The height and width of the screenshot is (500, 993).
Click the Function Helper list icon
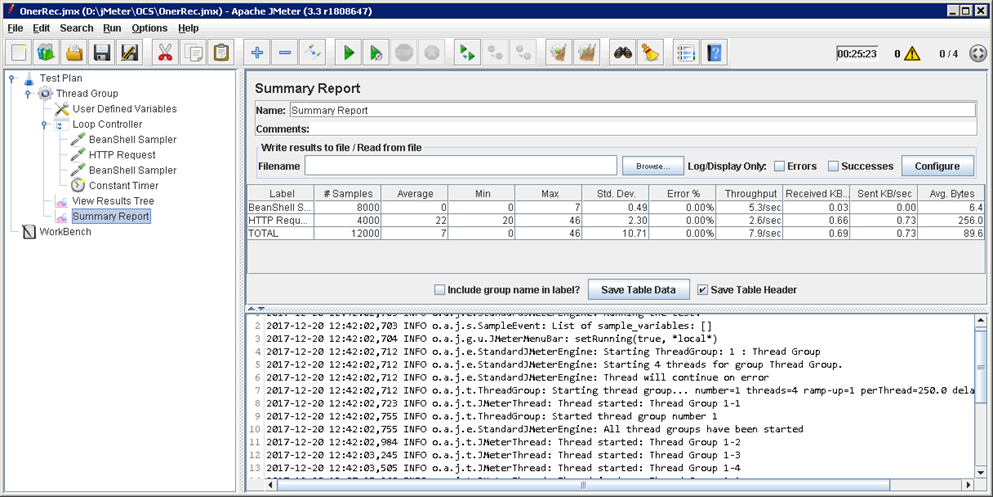(x=685, y=53)
